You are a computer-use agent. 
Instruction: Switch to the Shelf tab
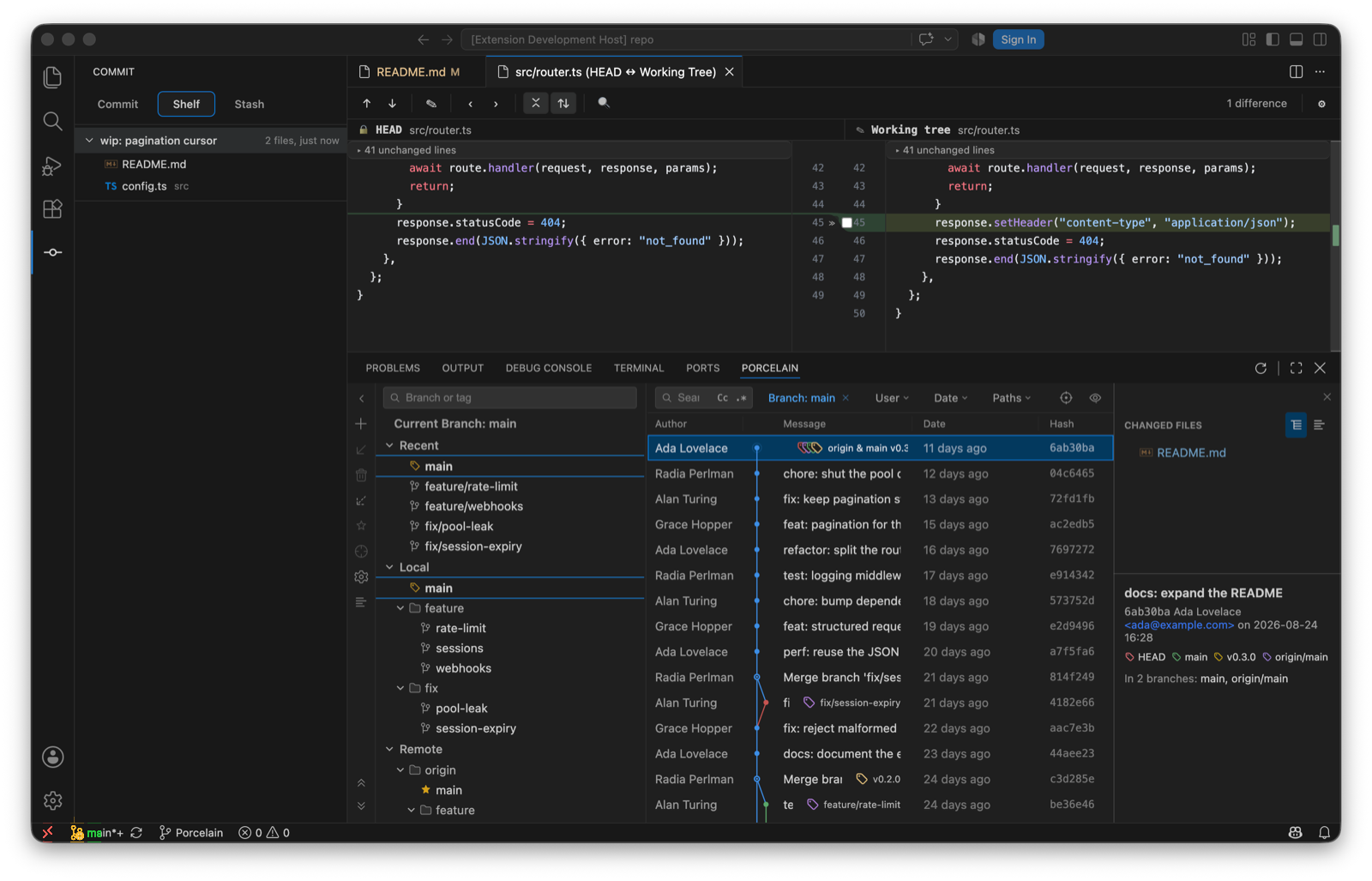pos(186,104)
